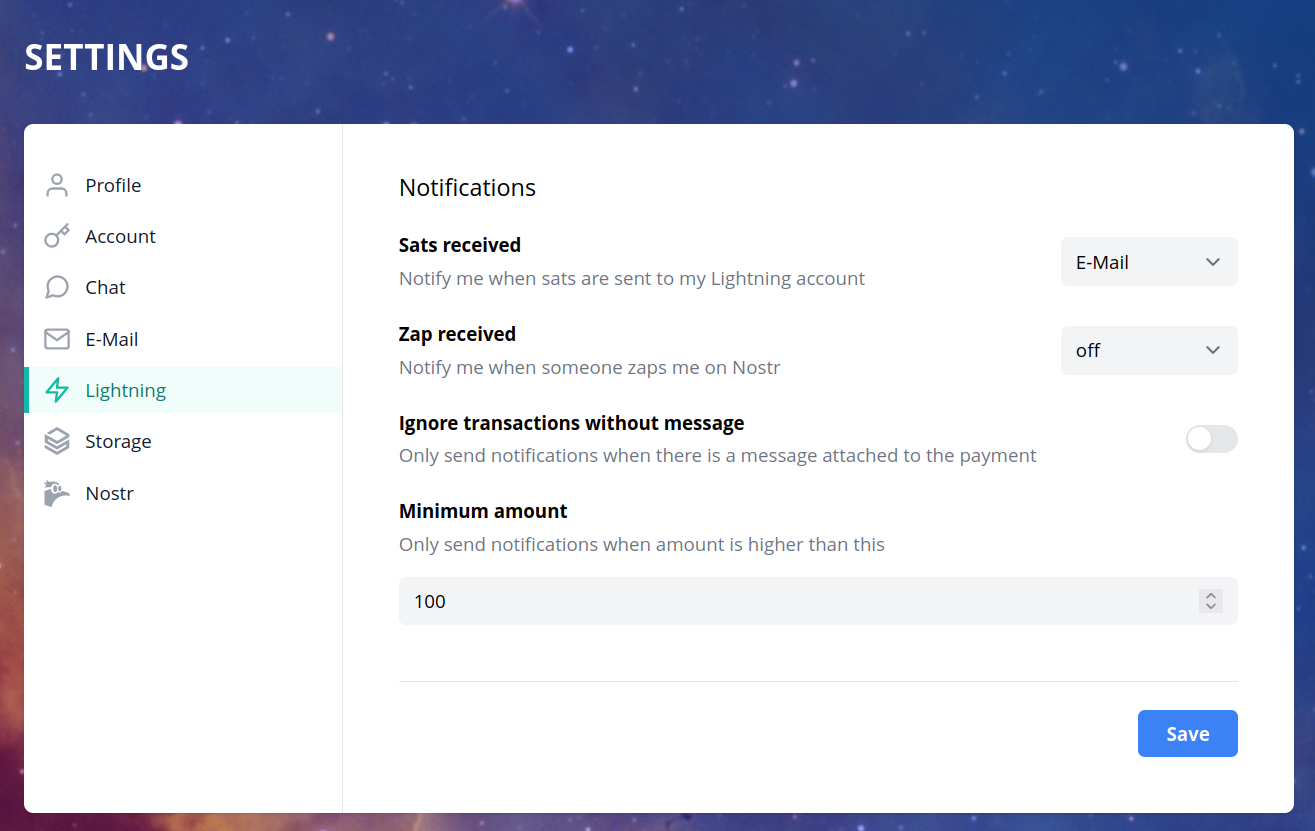The height and width of the screenshot is (831, 1315).
Task: Click the Lightning bolt icon
Action: pos(57,390)
